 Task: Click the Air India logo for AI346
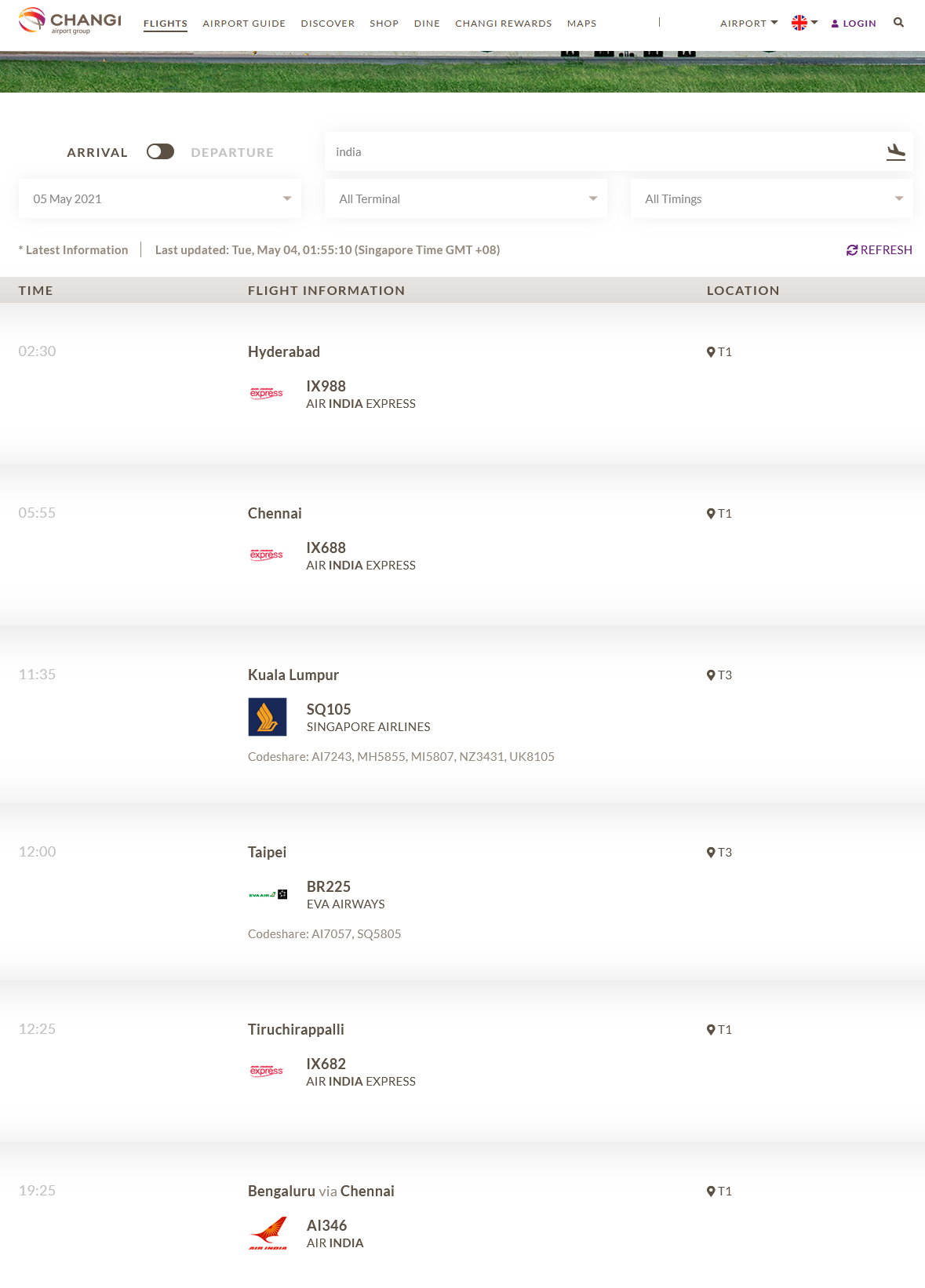(x=268, y=1233)
